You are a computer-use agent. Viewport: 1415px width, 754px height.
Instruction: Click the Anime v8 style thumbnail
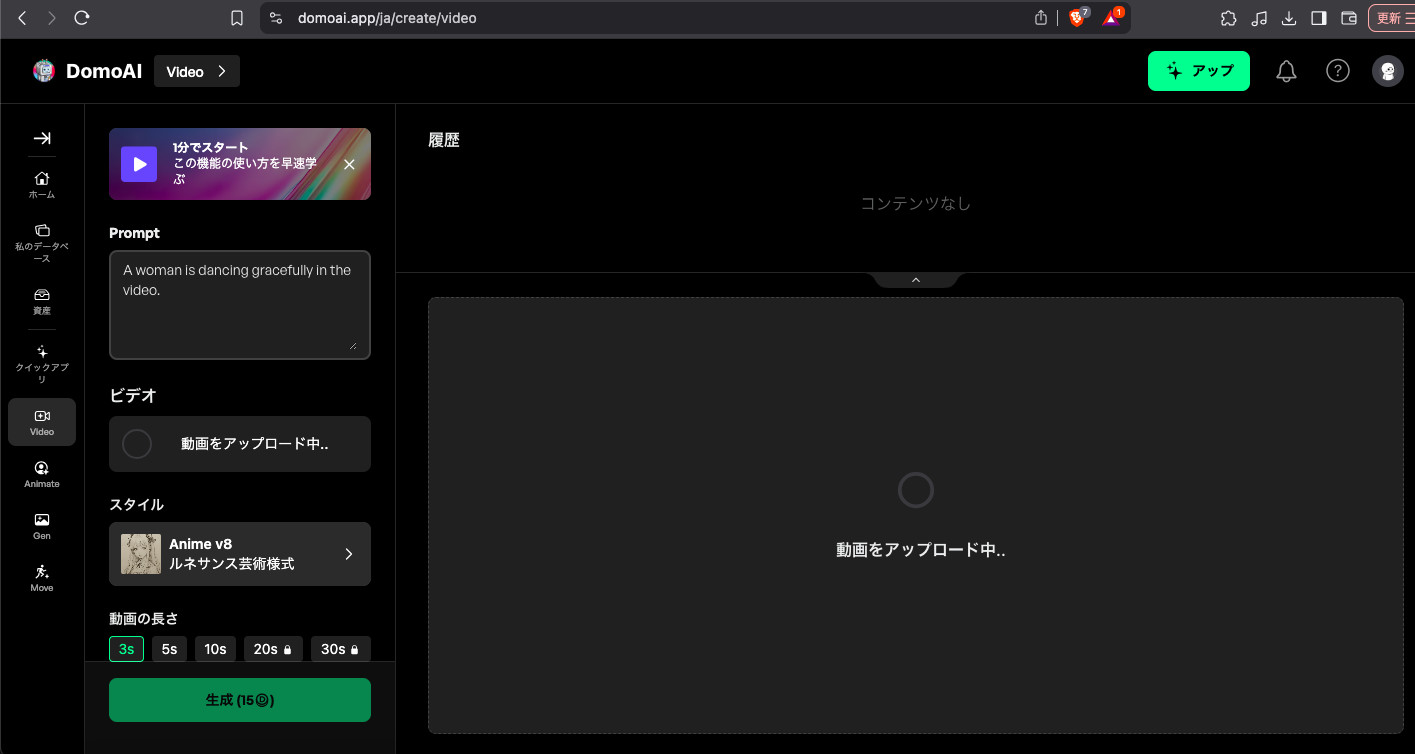[x=141, y=554]
